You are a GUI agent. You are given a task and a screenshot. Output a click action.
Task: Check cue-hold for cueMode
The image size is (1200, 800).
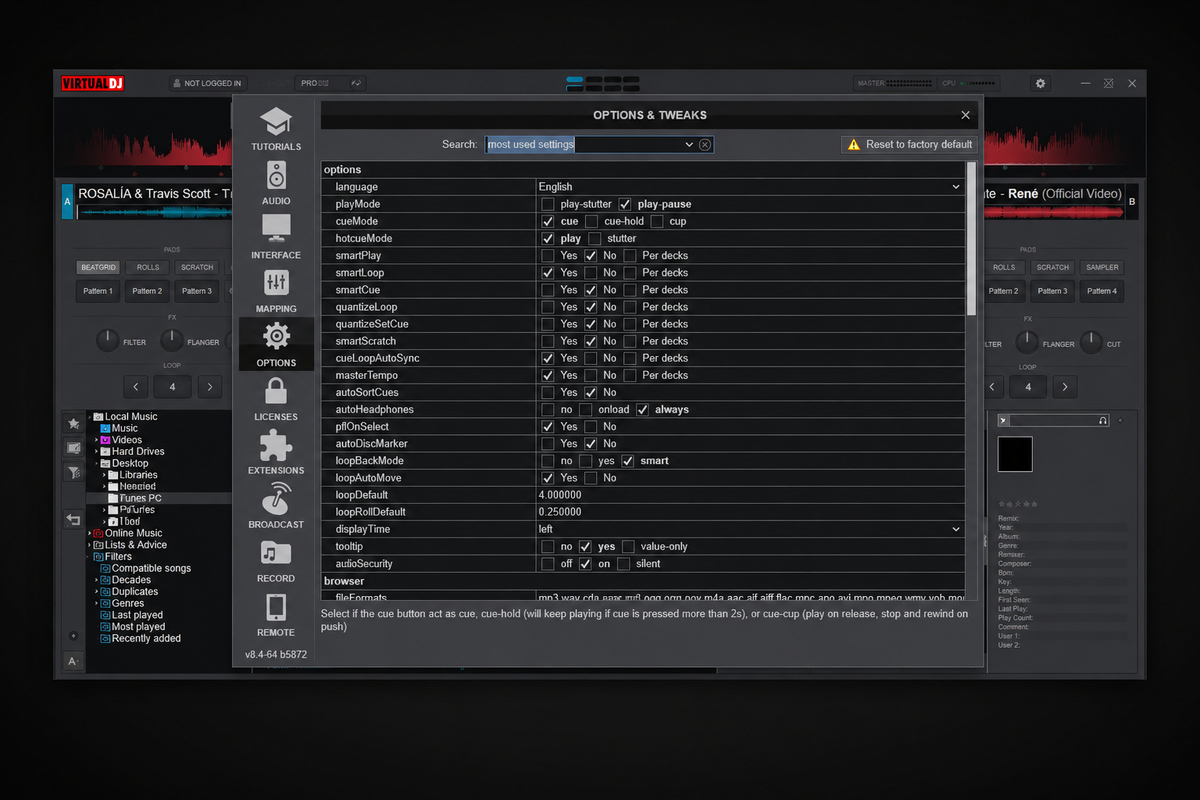click(x=591, y=221)
